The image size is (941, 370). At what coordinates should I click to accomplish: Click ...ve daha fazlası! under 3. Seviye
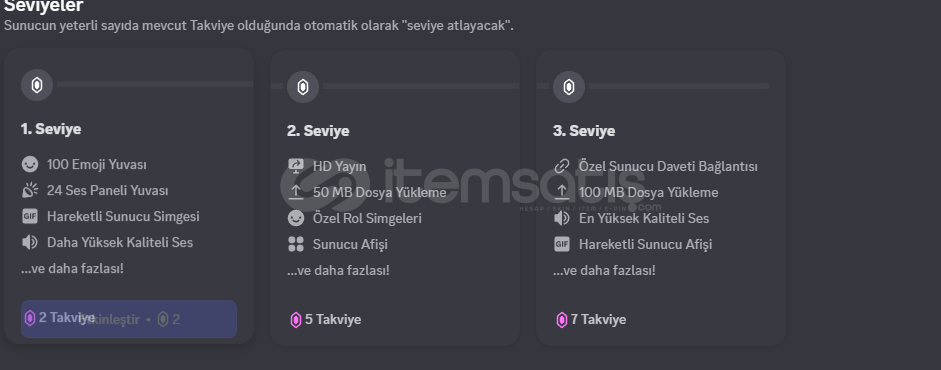point(604,270)
